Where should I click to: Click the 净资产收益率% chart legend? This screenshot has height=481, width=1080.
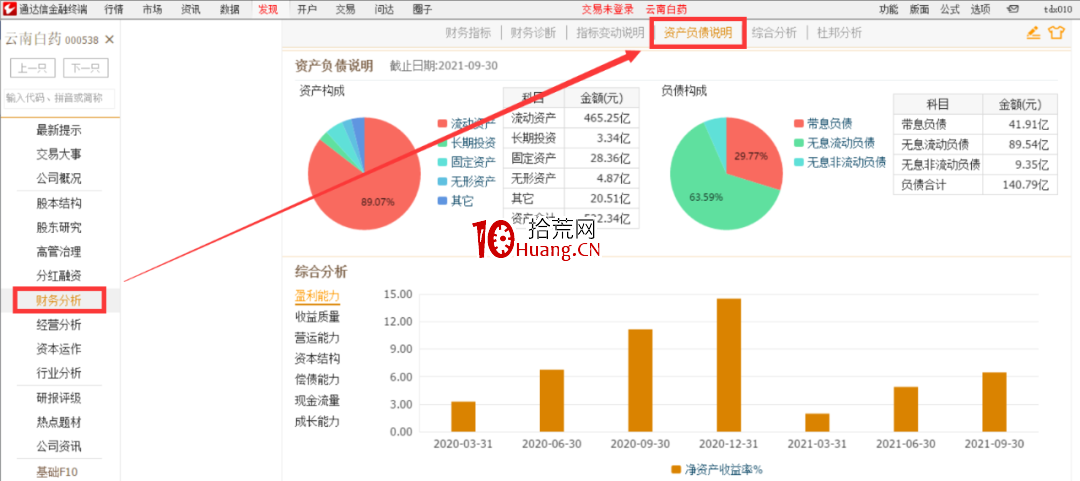tap(717, 470)
